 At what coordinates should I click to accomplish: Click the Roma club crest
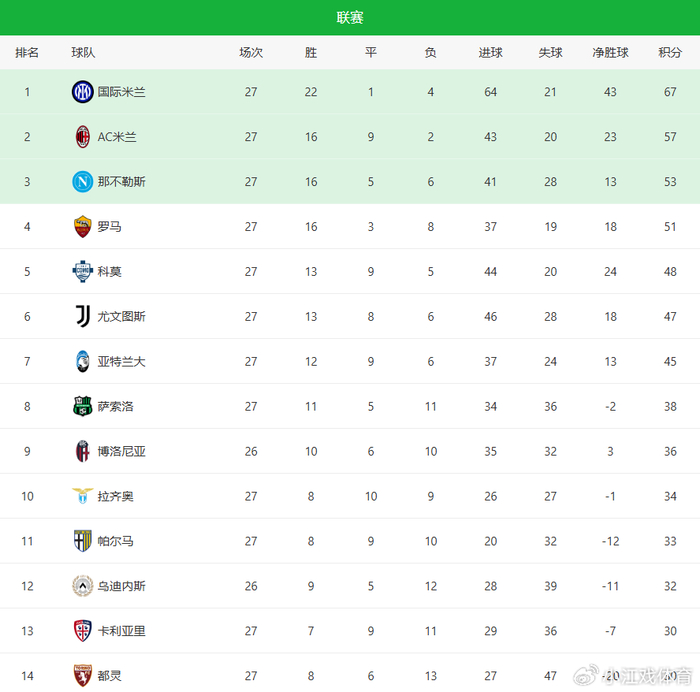[82, 227]
